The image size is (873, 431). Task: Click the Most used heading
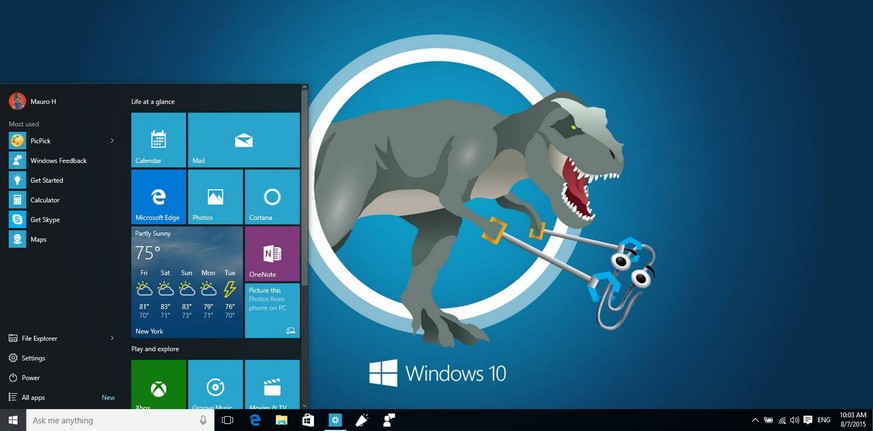click(24, 124)
